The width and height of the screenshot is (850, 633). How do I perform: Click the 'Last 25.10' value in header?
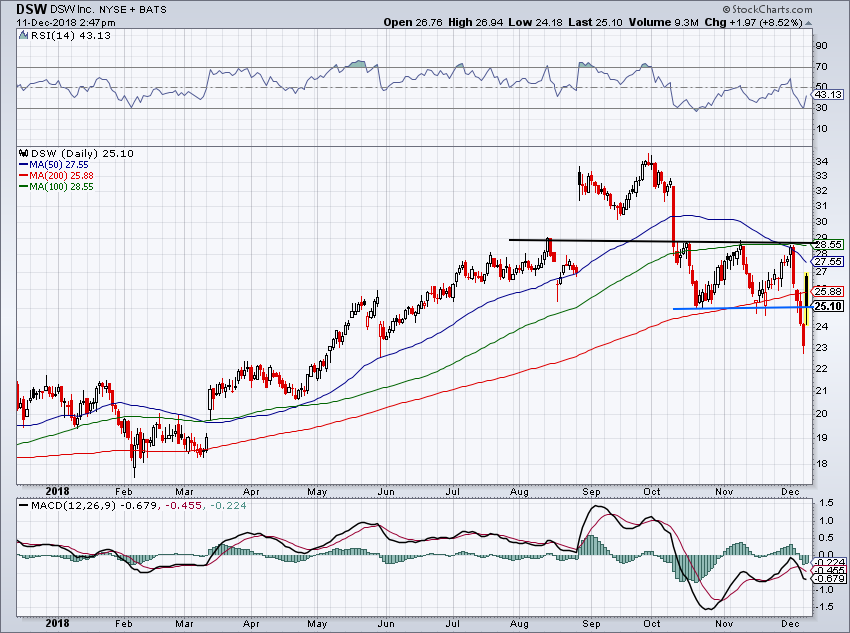point(596,22)
